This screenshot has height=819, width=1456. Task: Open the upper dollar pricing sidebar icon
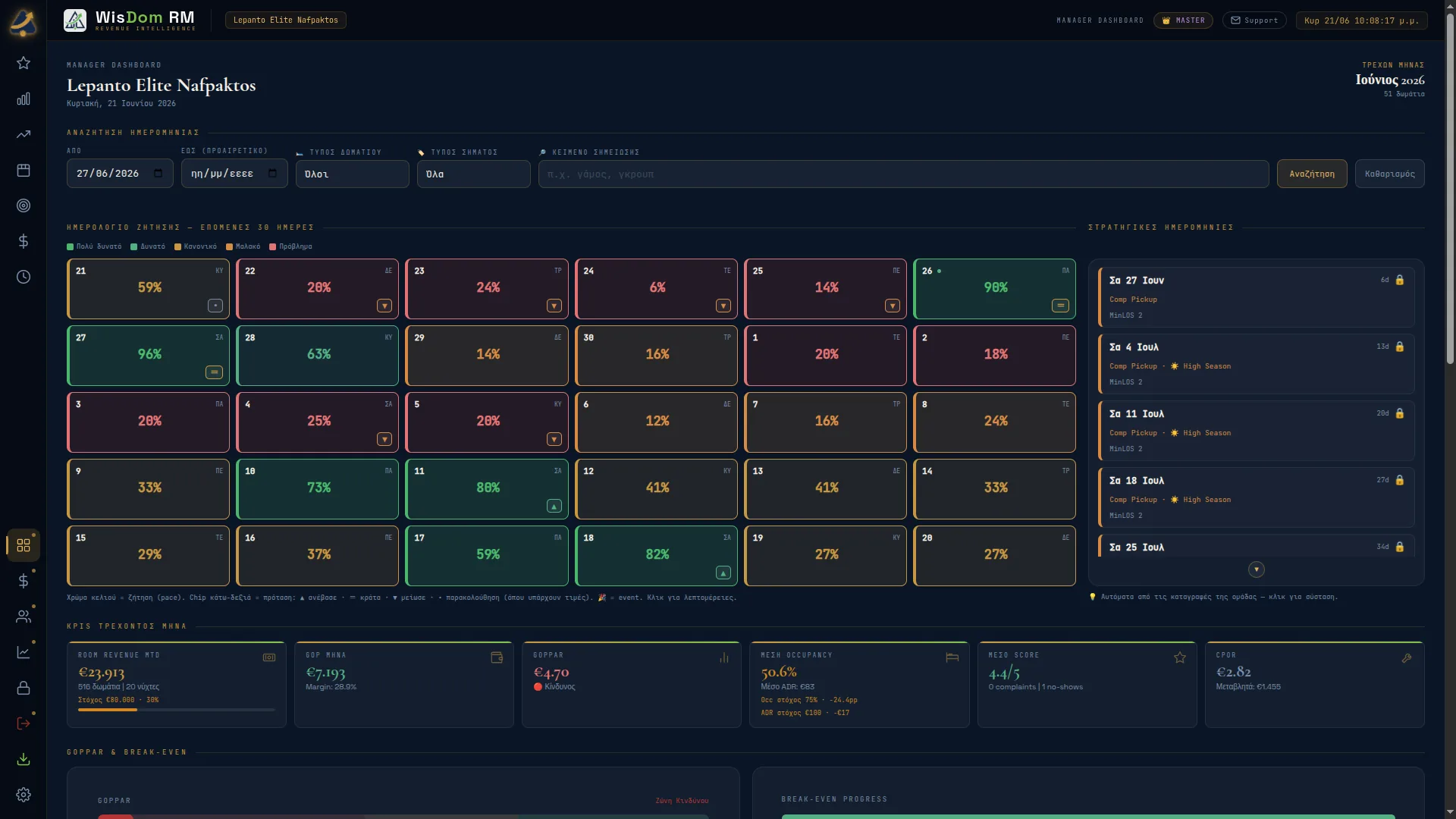click(24, 241)
